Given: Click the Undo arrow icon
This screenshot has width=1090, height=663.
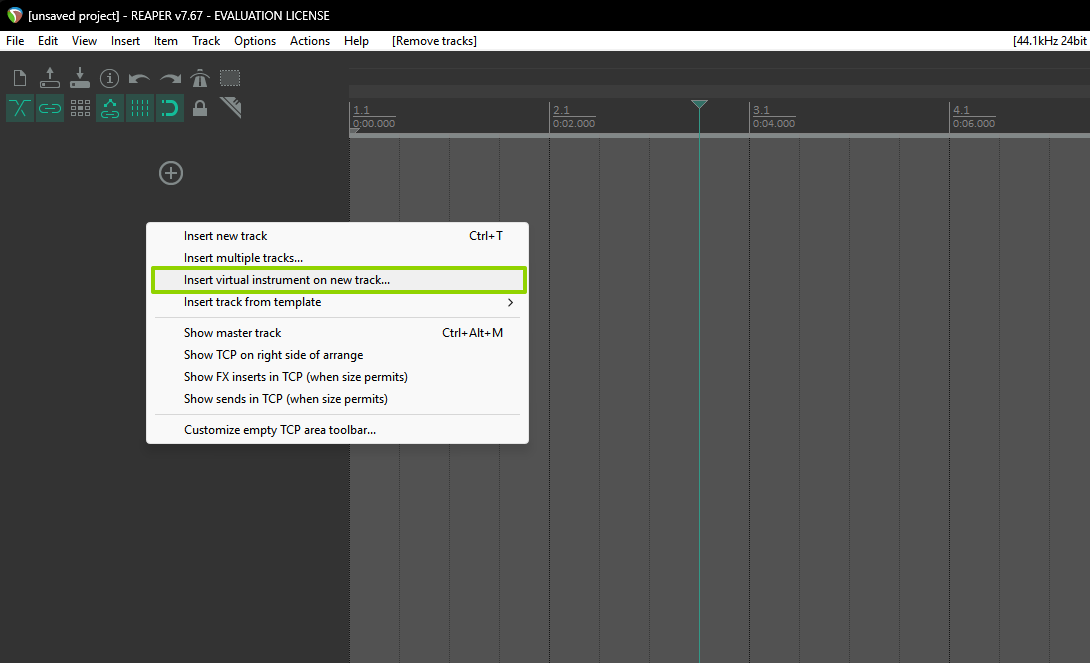Looking at the screenshot, I should point(140,78).
